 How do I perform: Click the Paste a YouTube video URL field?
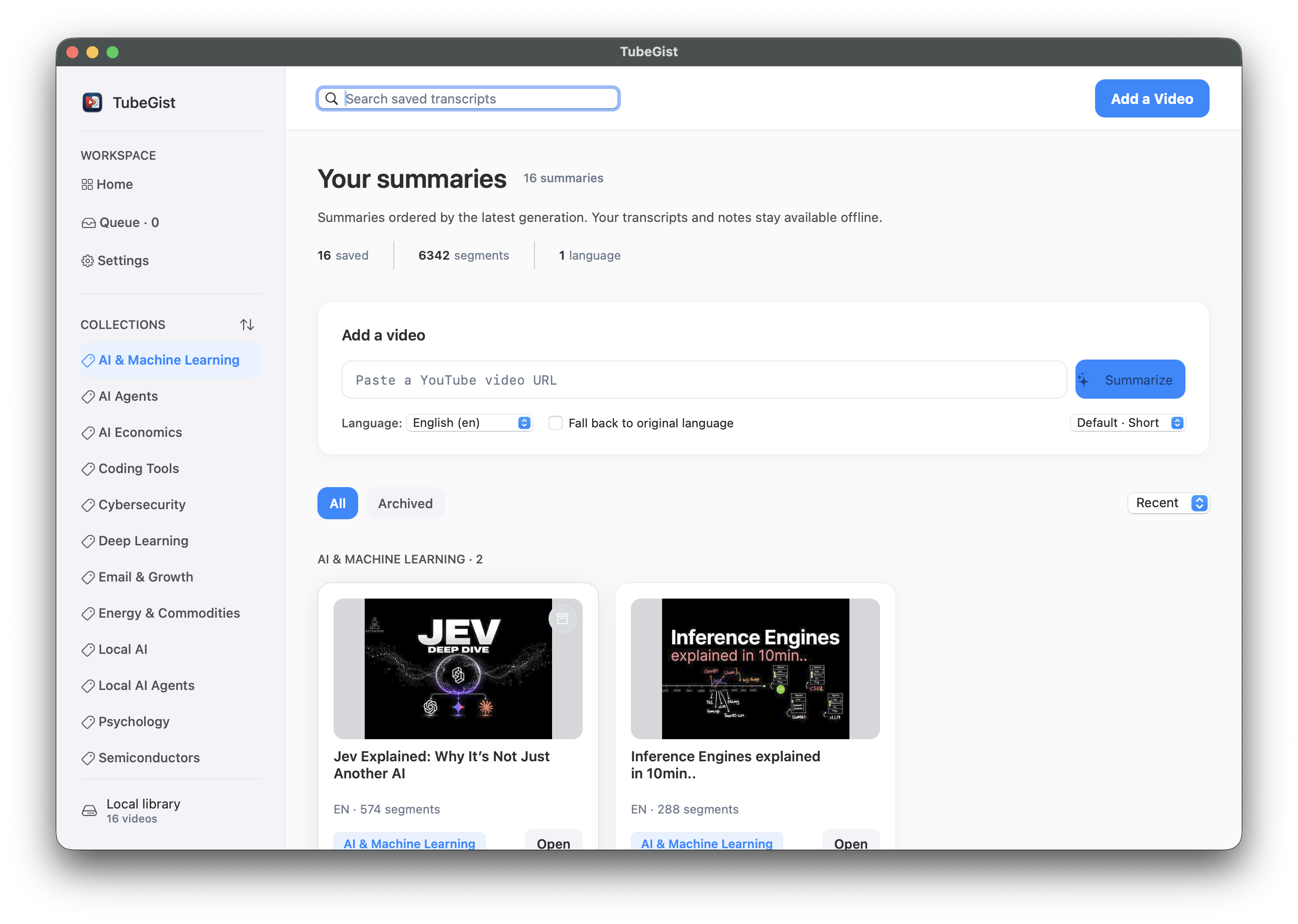click(704, 380)
